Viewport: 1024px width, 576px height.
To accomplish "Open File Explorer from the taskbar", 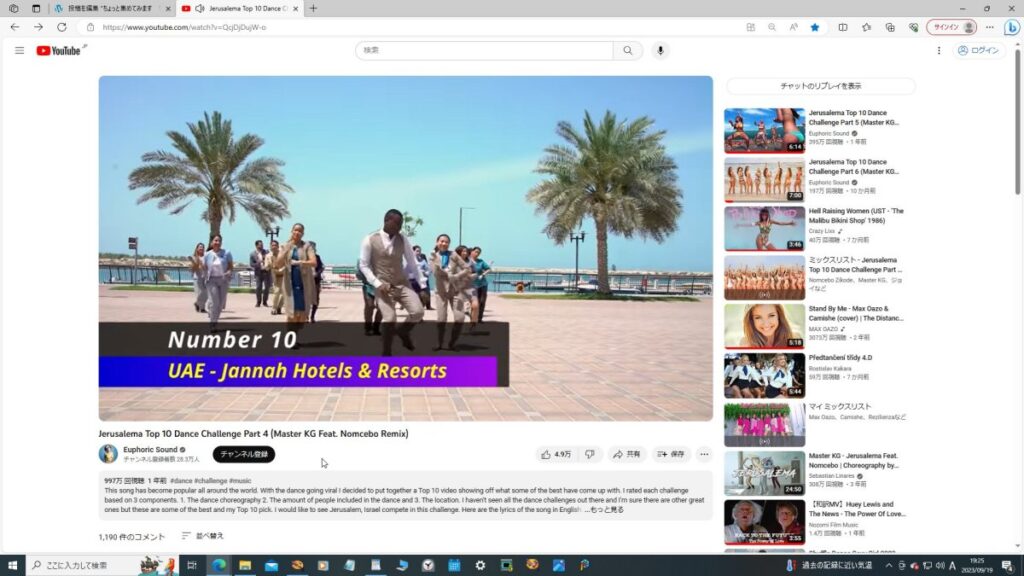I will [245, 565].
